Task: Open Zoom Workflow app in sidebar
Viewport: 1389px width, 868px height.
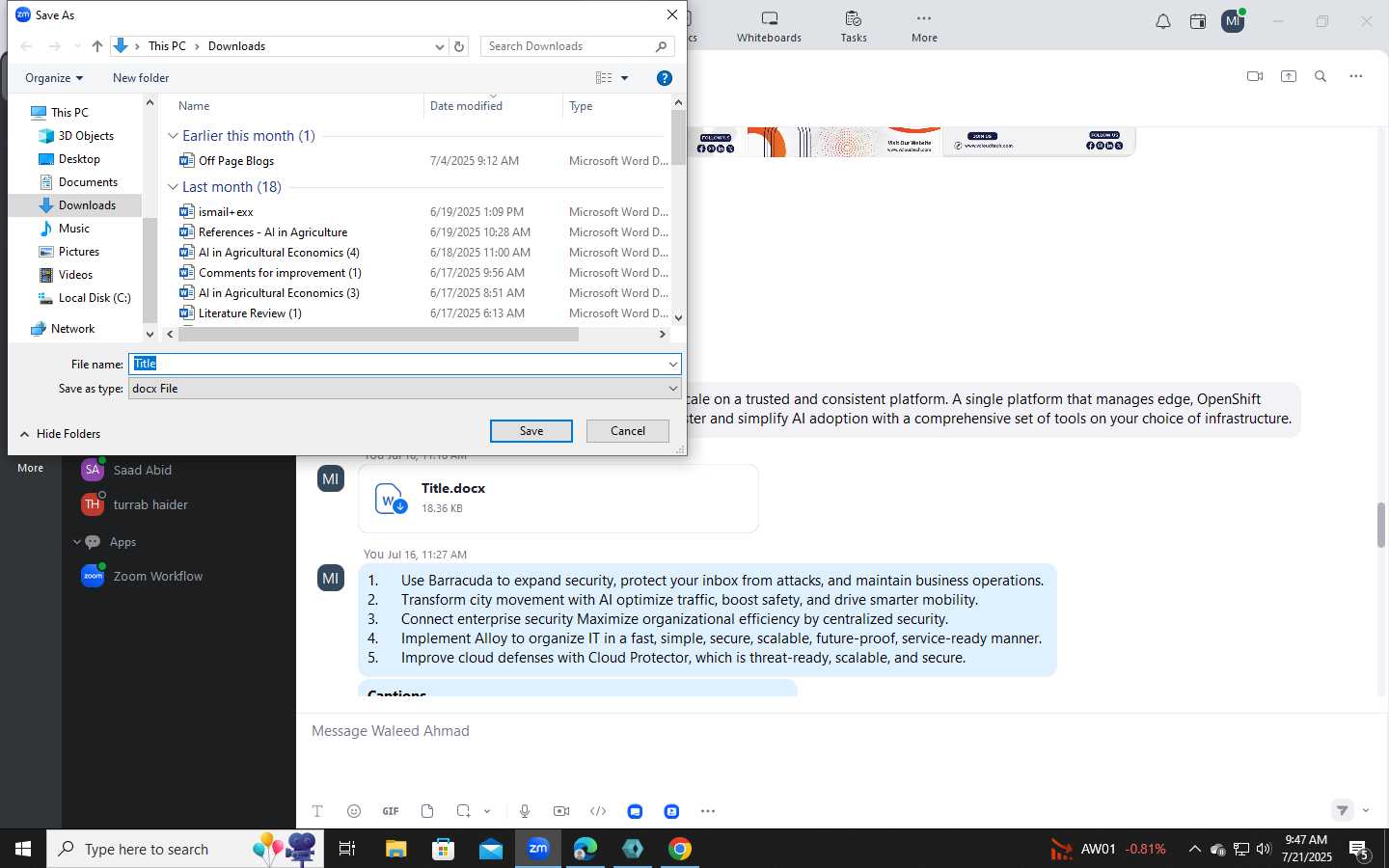Action: tap(158, 576)
